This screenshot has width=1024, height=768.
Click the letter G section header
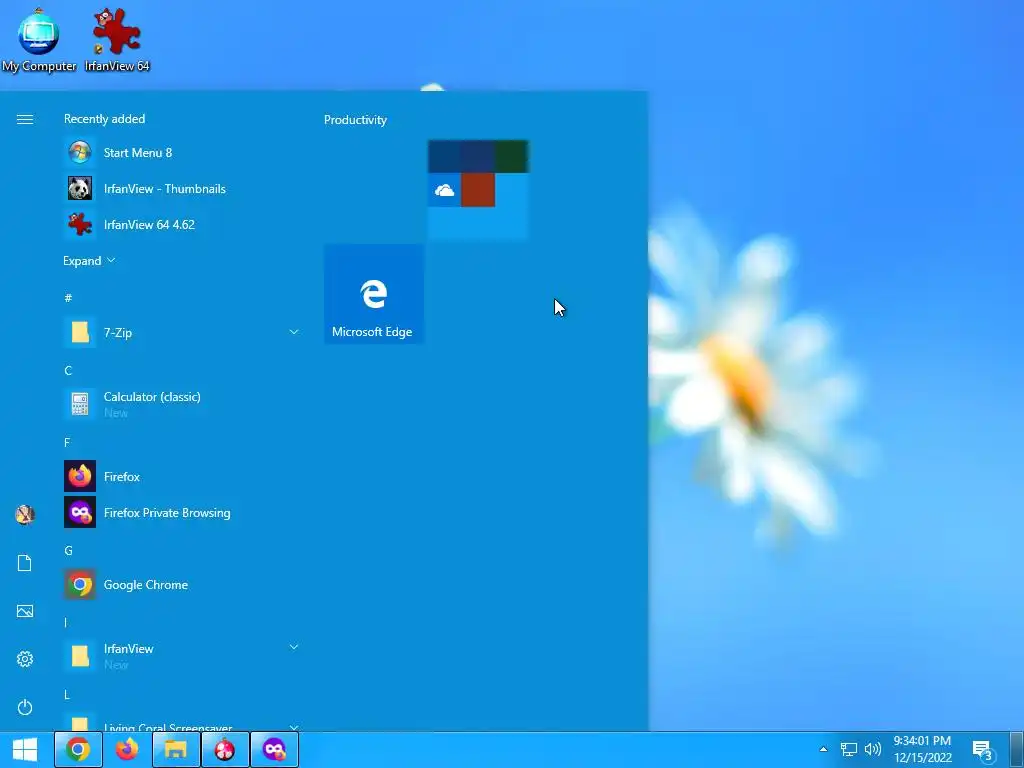68,551
